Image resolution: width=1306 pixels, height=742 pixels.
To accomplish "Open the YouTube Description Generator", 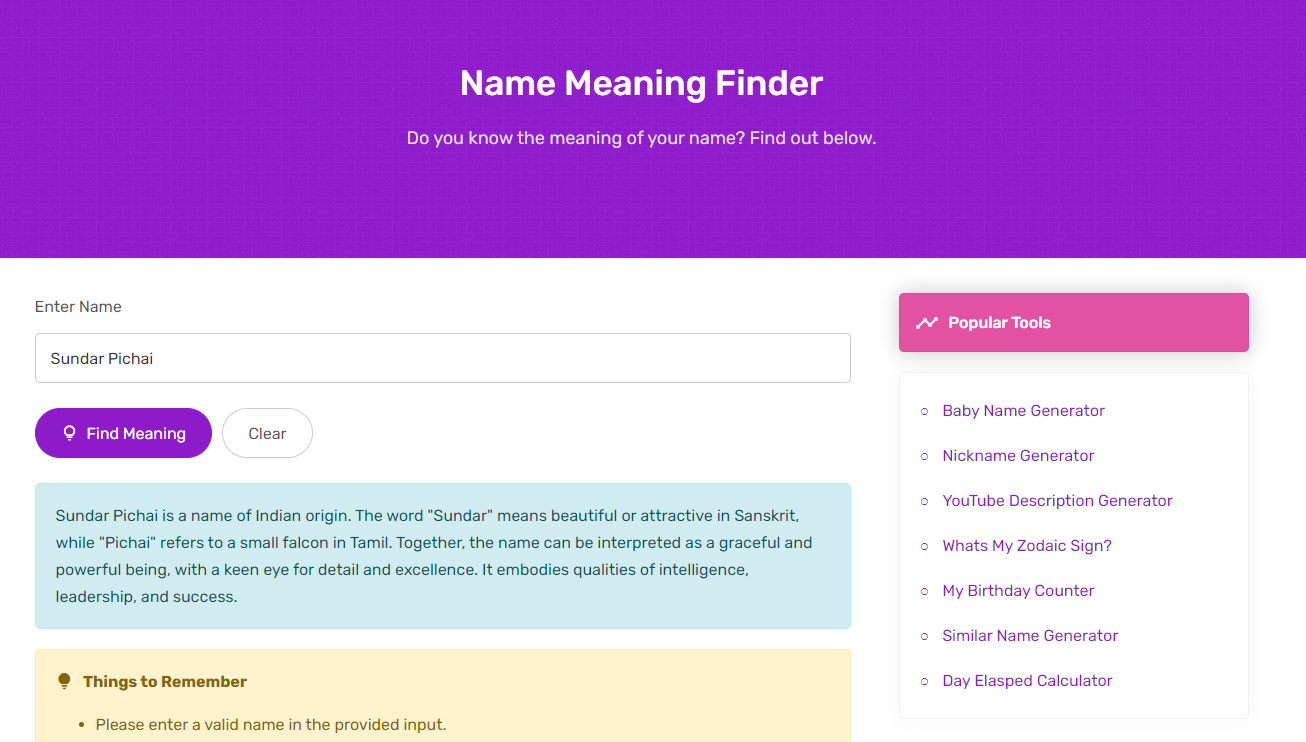I will [1057, 500].
